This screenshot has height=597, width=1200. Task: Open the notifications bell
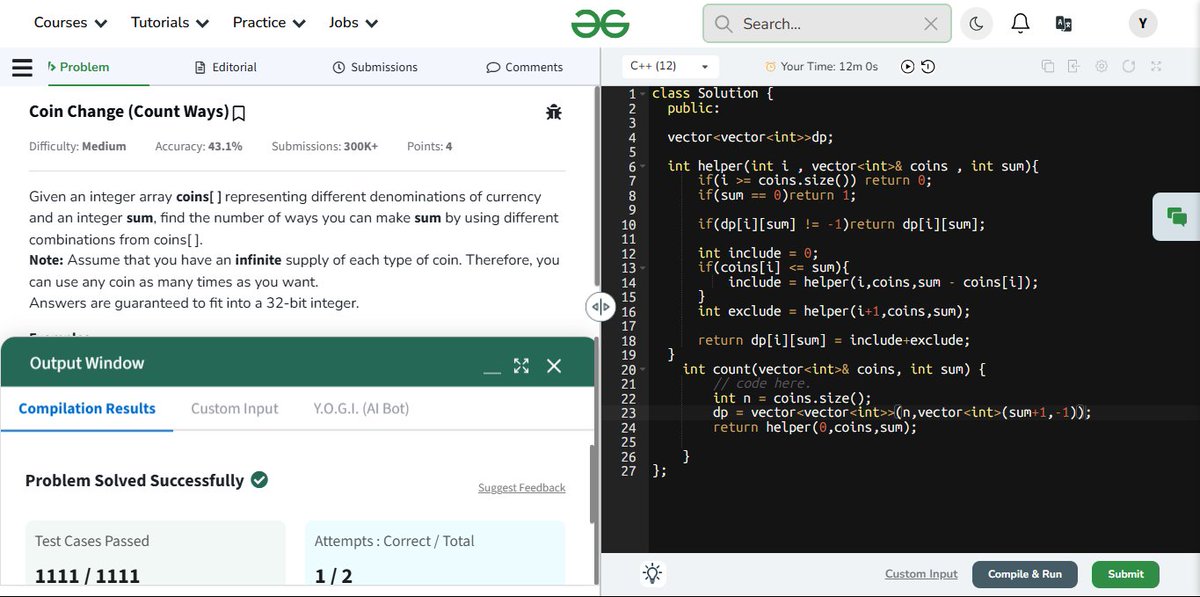[x=1020, y=23]
